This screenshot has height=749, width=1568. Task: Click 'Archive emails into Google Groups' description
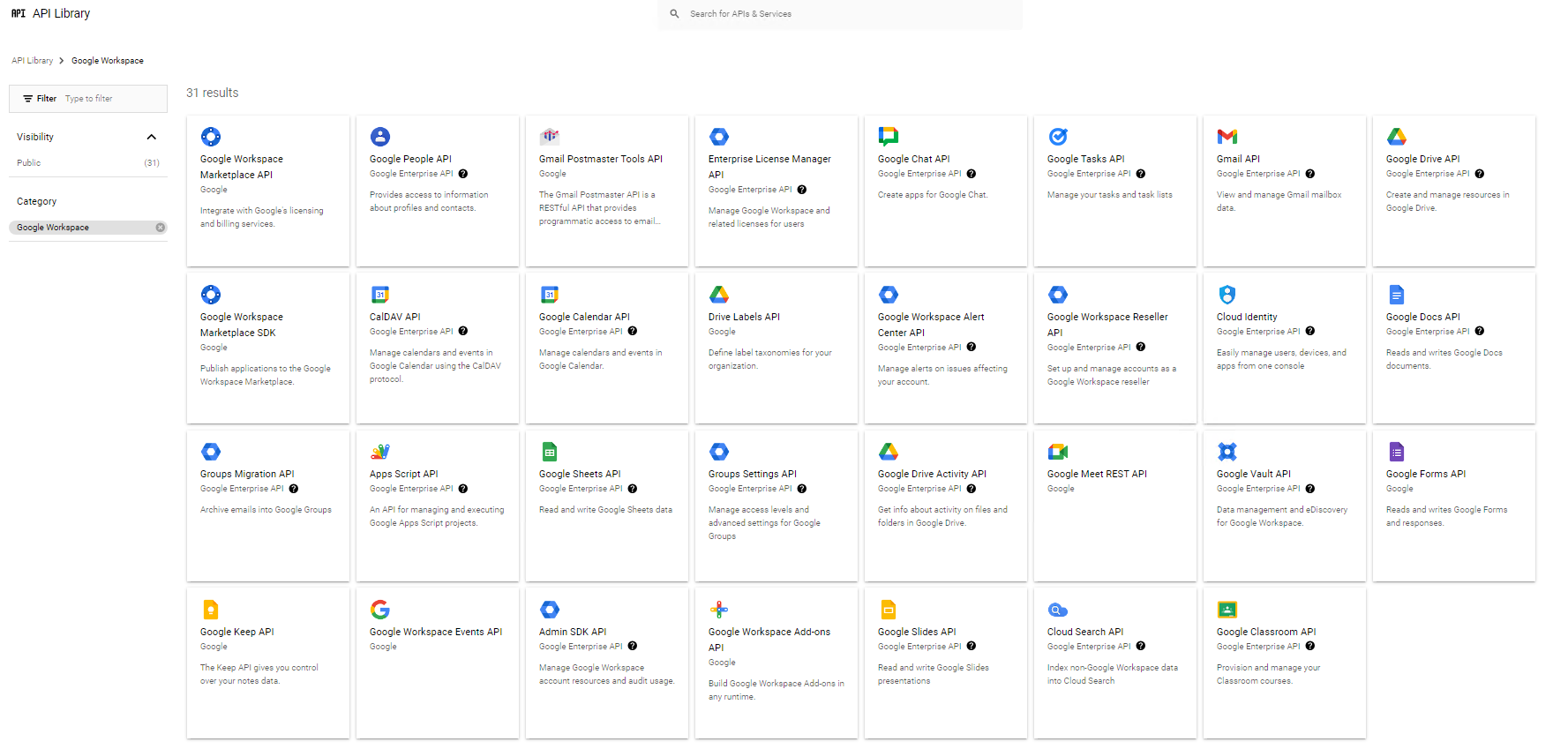pos(266,510)
